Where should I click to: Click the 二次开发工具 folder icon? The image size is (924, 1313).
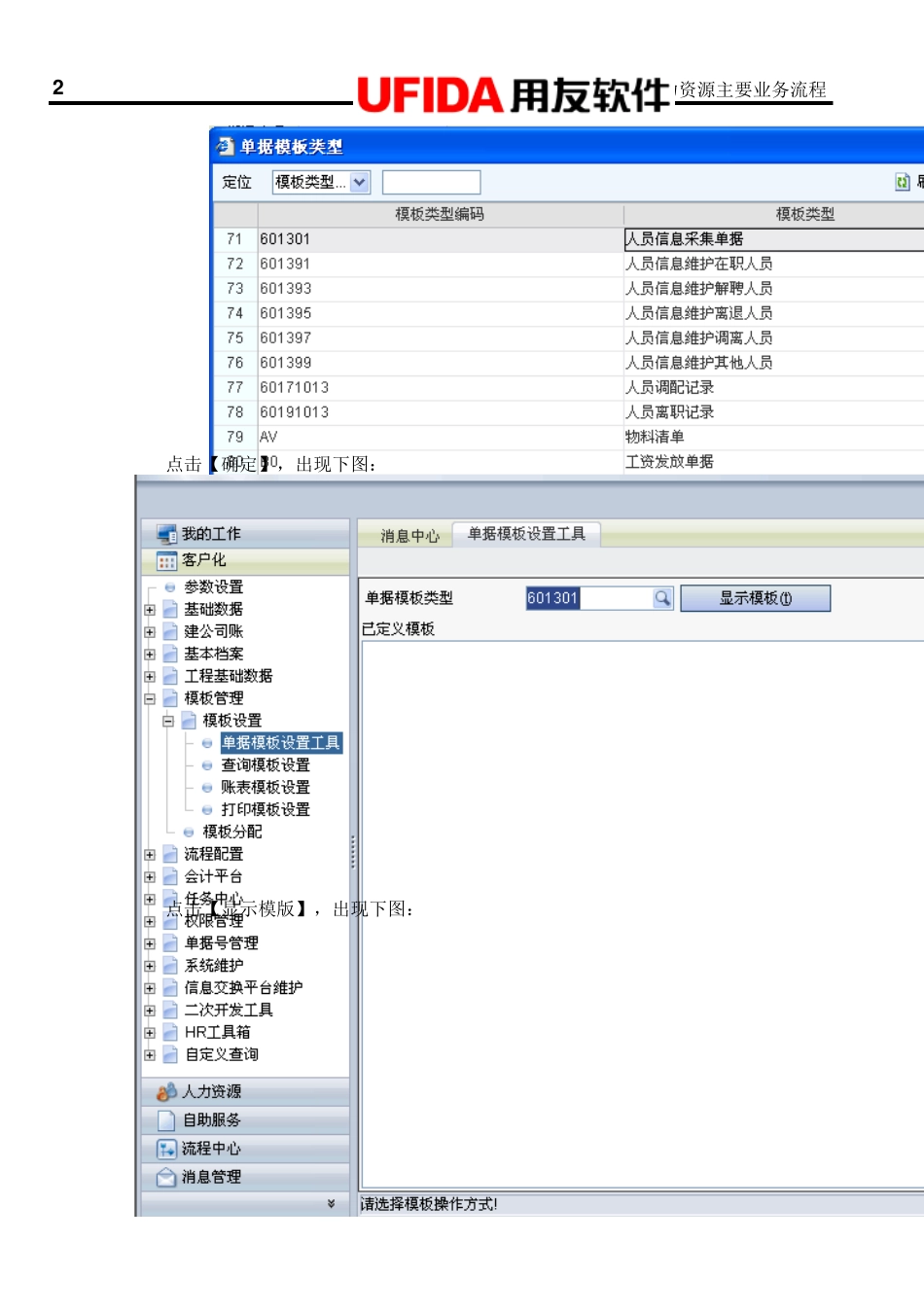(x=170, y=1011)
